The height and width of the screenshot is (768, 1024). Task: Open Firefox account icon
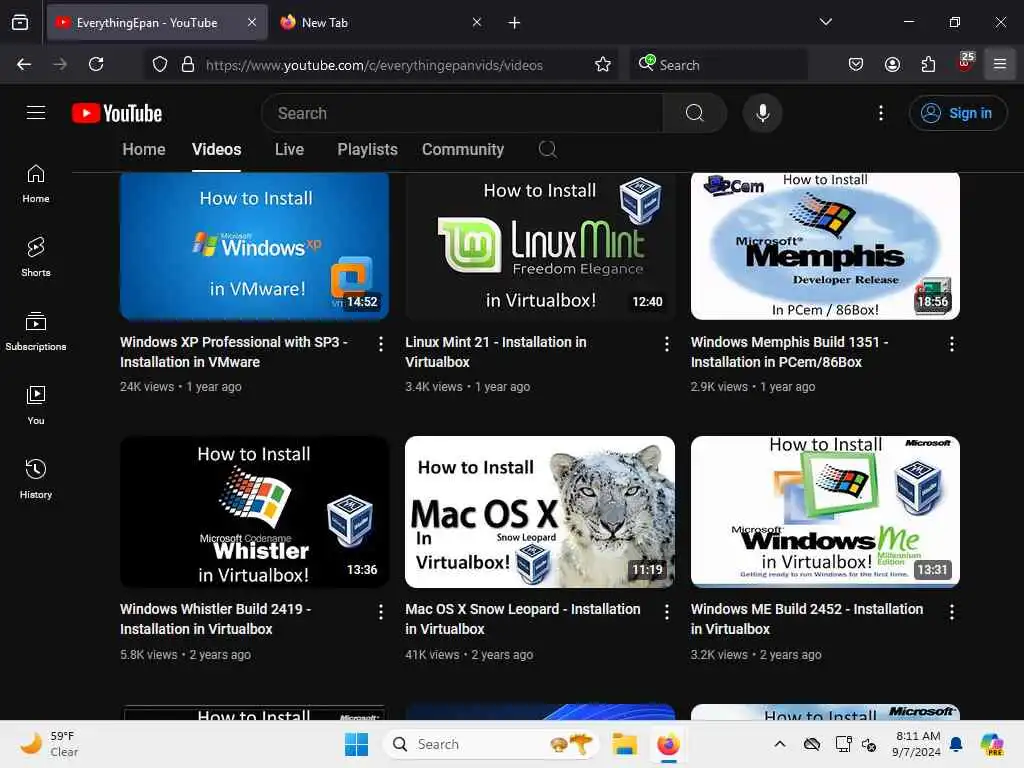click(892, 64)
